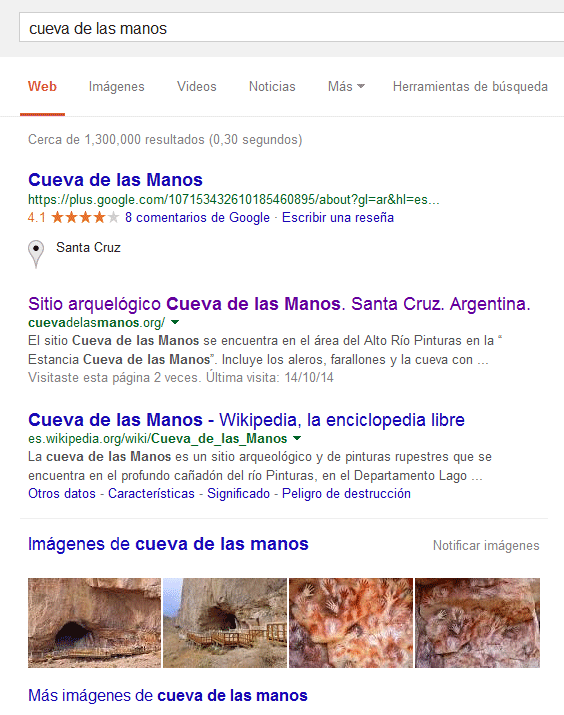Open the Cueva de las Manos Google Plus result
The height and width of the screenshot is (715, 564).
tap(115, 180)
